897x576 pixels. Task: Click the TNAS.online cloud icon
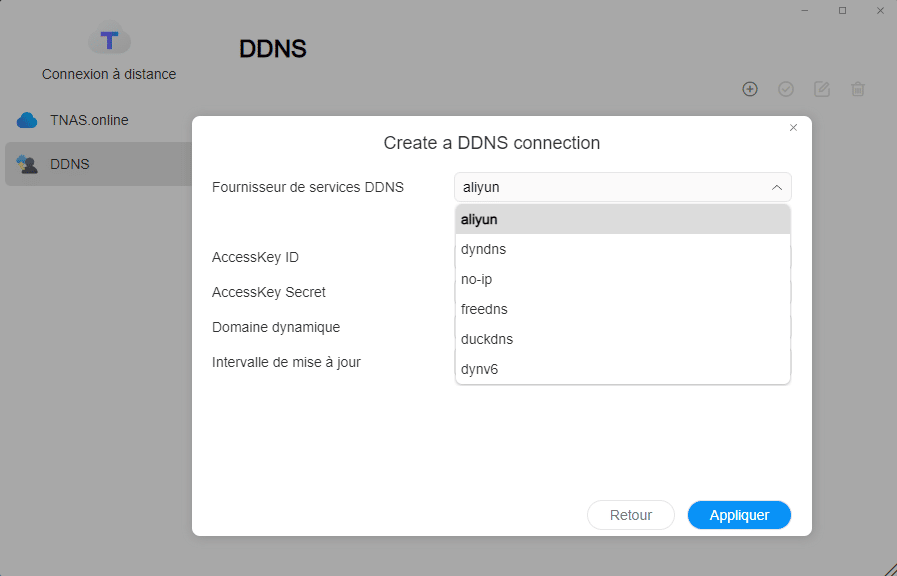27,121
